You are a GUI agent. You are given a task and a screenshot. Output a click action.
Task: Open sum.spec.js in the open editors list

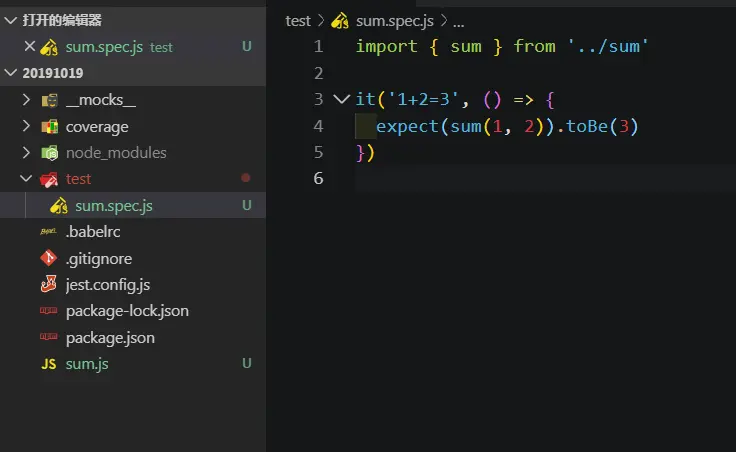coord(104,47)
